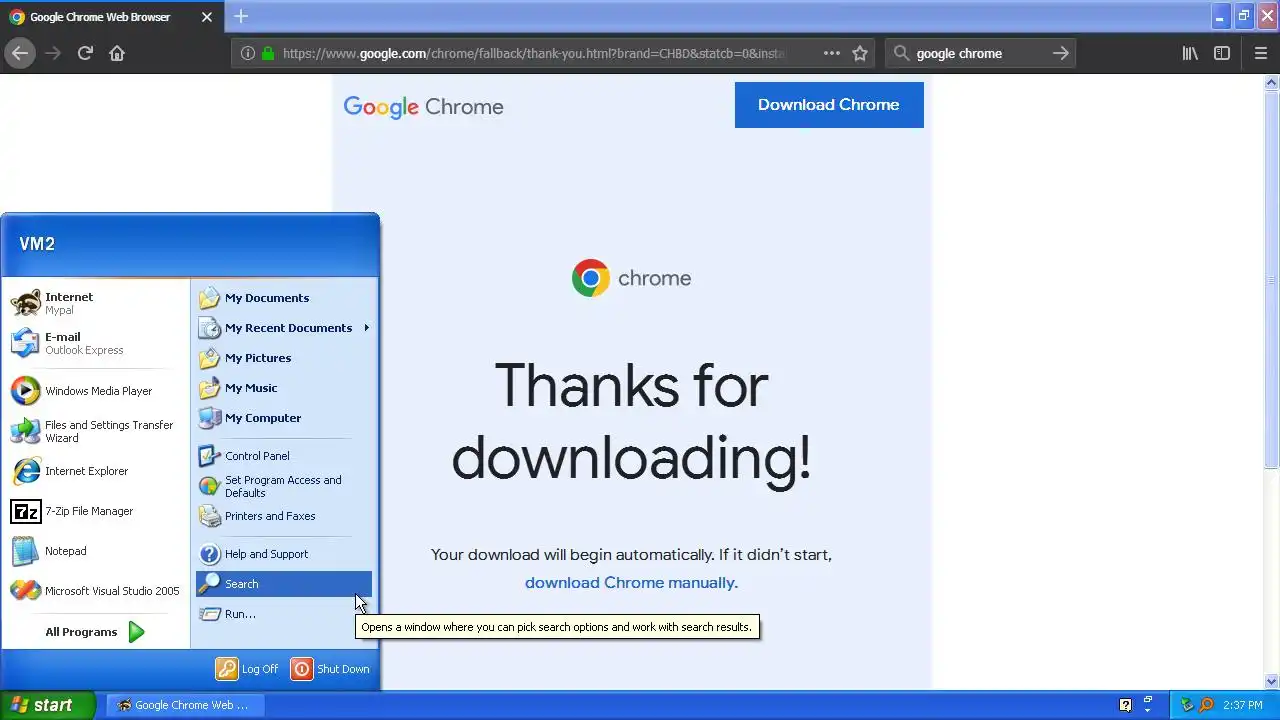The width and height of the screenshot is (1280, 720).
Task: Open Control Panel
Action: (x=284, y=456)
